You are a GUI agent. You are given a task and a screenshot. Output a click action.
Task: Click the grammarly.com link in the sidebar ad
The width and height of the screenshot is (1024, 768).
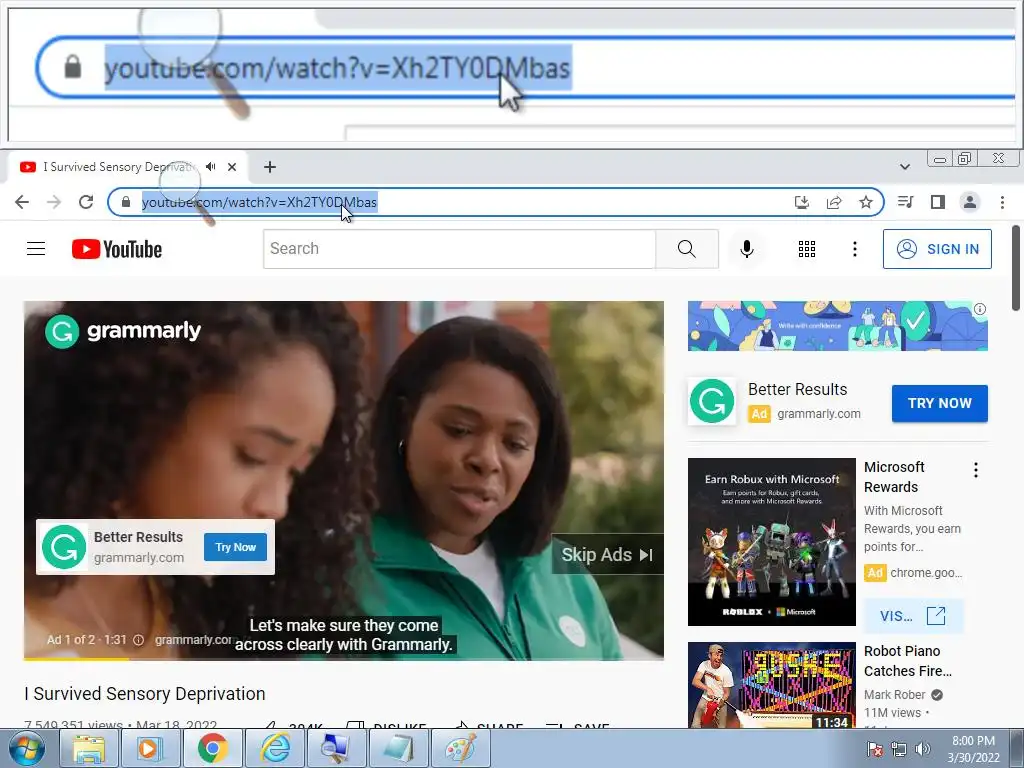(819, 414)
